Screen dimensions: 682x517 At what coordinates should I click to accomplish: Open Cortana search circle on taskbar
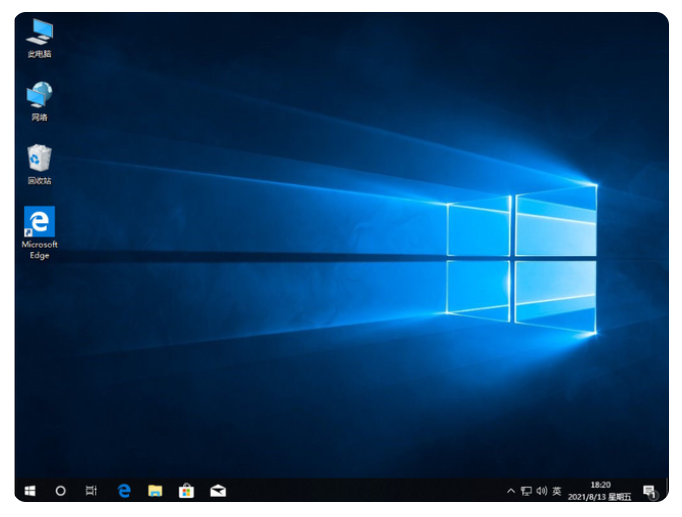click(x=60, y=491)
